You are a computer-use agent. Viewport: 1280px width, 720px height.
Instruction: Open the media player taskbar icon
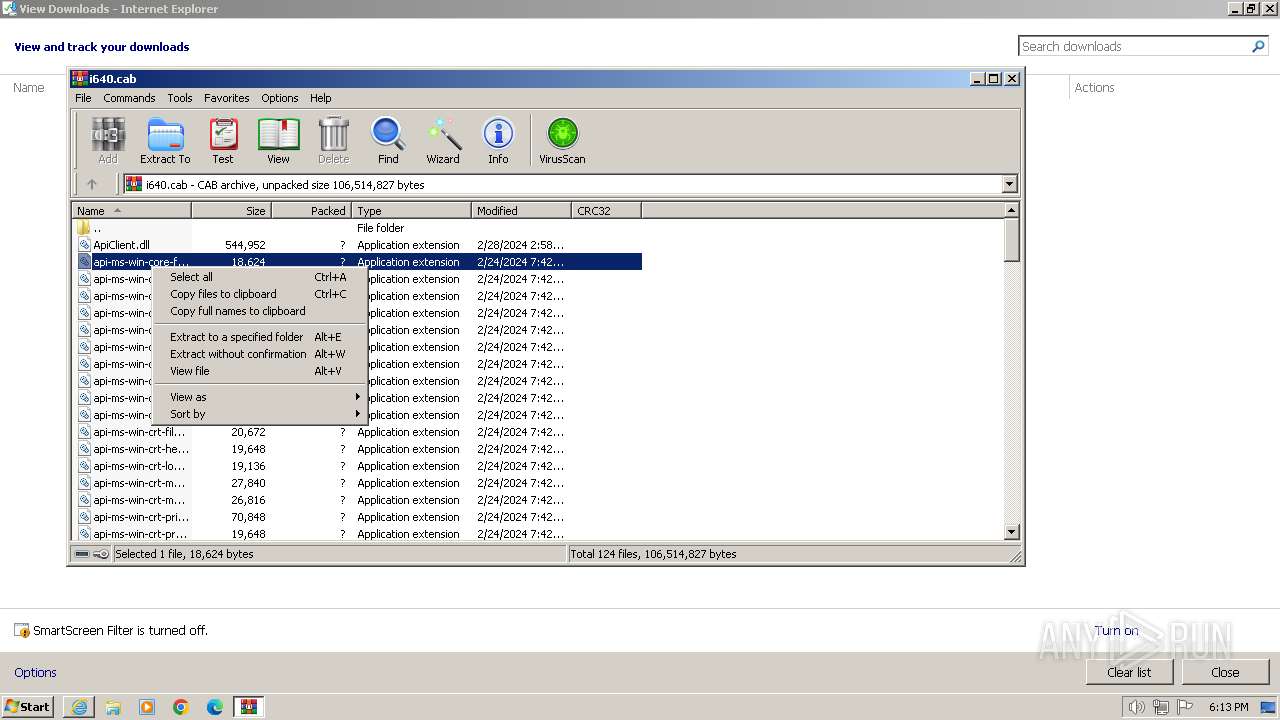[147, 707]
